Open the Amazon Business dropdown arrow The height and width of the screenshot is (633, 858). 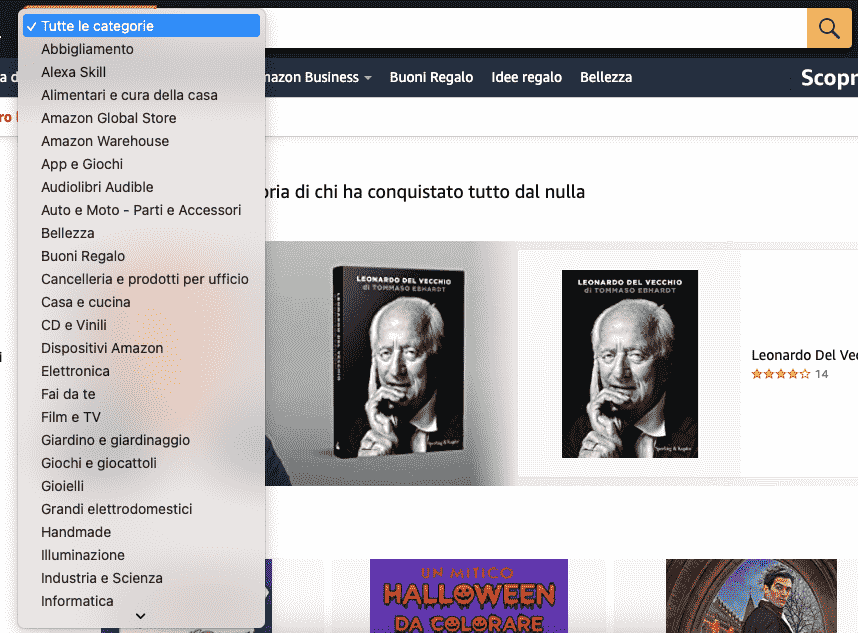pyautogui.click(x=368, y=78)
